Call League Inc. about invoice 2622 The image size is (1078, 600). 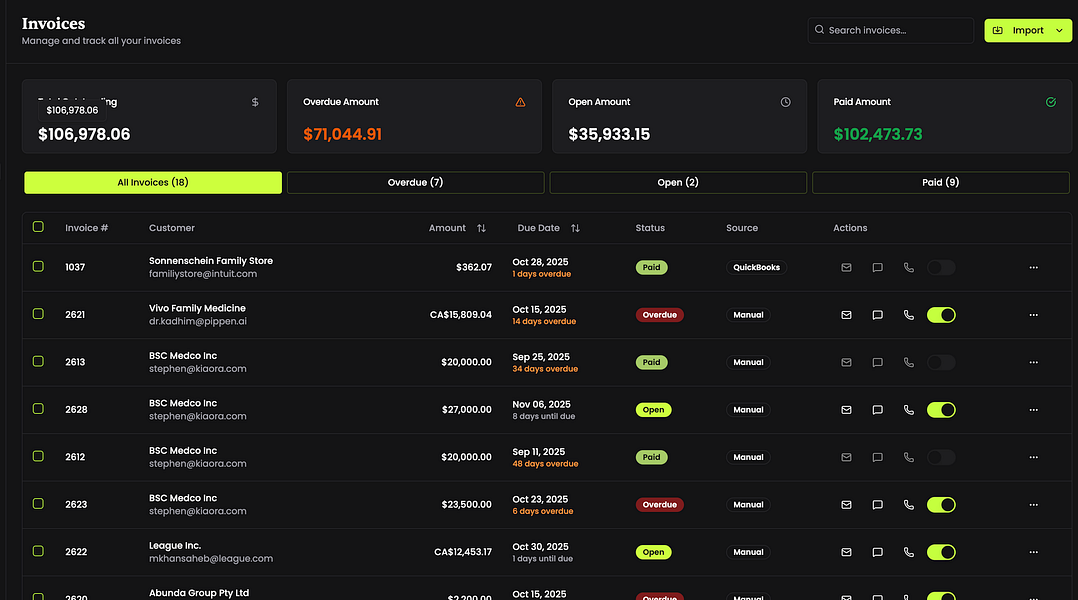(x=909, y=552)
